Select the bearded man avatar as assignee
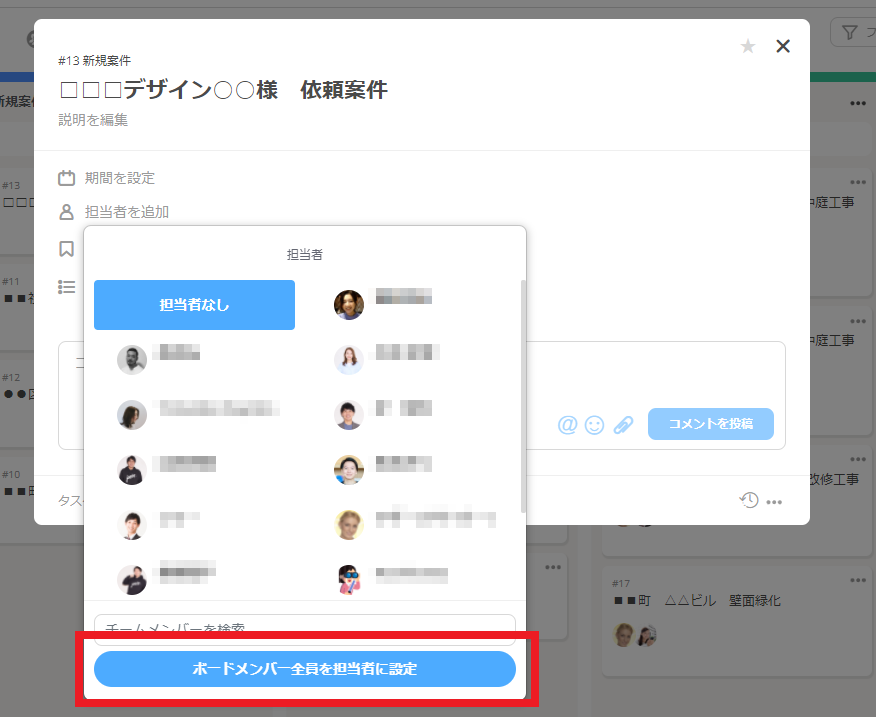This screenshot has width=876, height=717. click(x=132, y=360)
